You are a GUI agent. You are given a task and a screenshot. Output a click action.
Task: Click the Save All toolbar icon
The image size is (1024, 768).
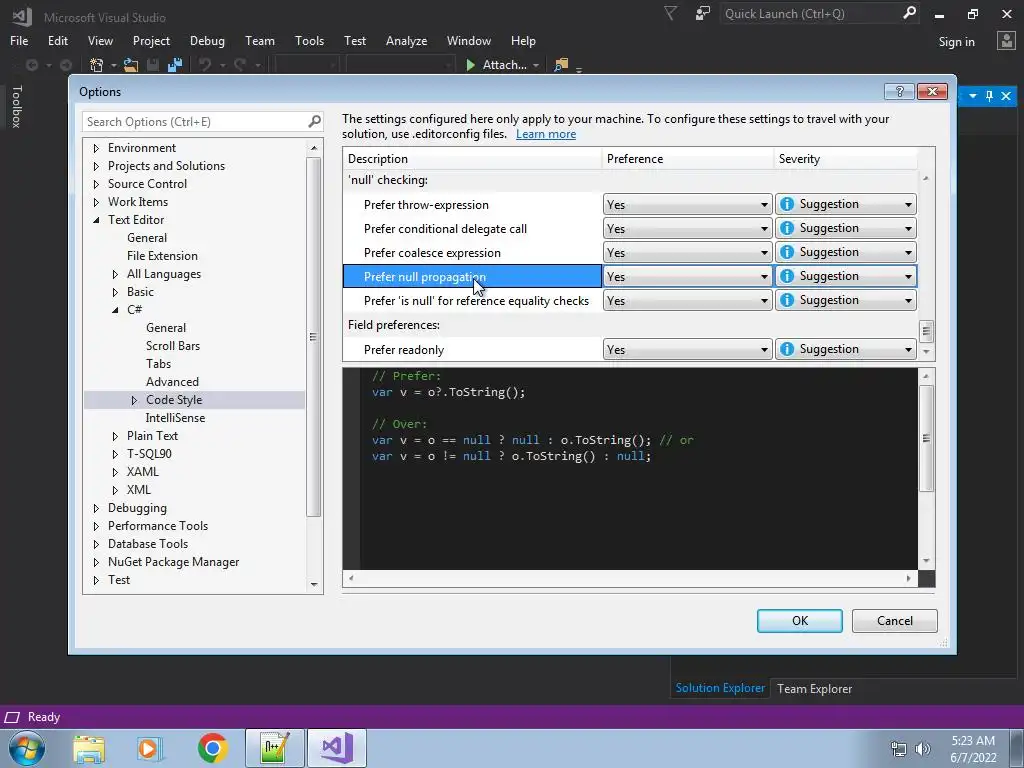pyautogui.click(x=174, y=65)
